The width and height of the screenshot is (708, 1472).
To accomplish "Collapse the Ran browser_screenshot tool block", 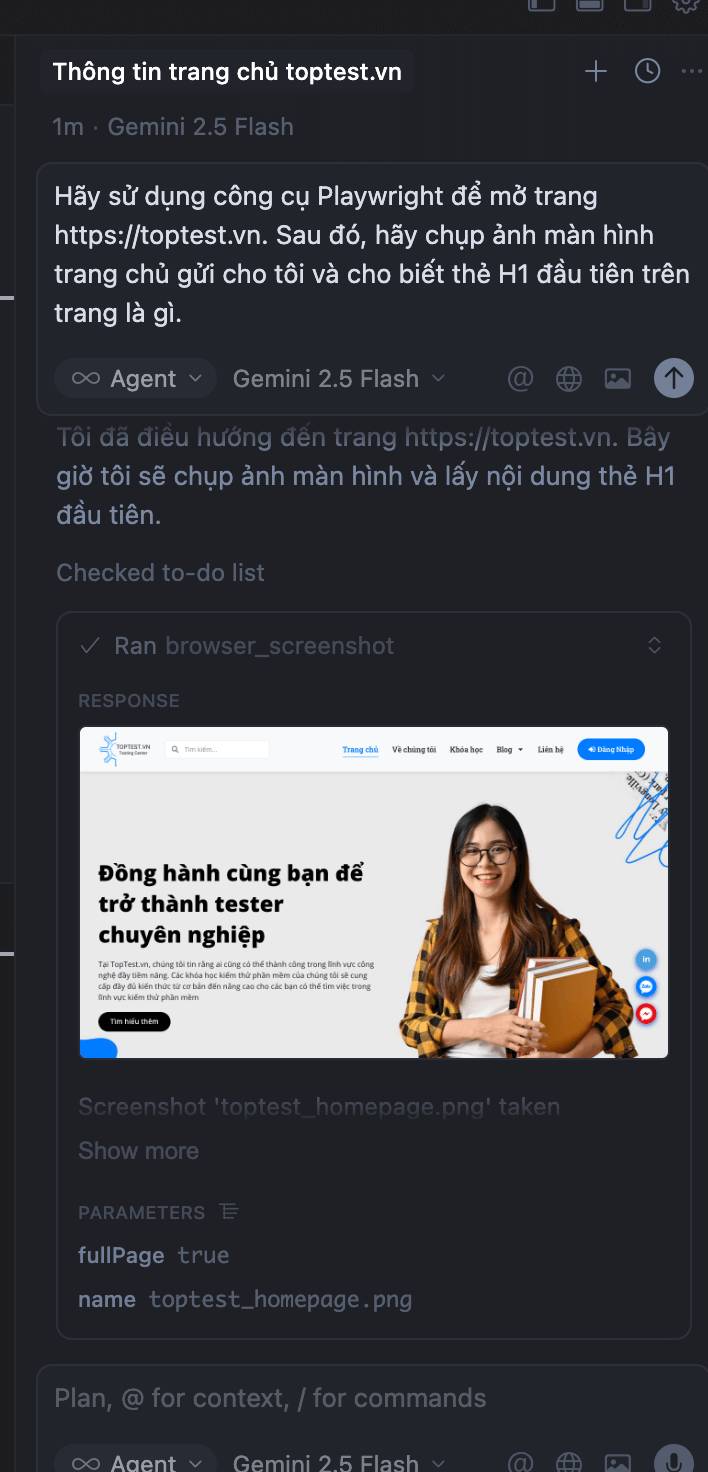I will 654,645.
